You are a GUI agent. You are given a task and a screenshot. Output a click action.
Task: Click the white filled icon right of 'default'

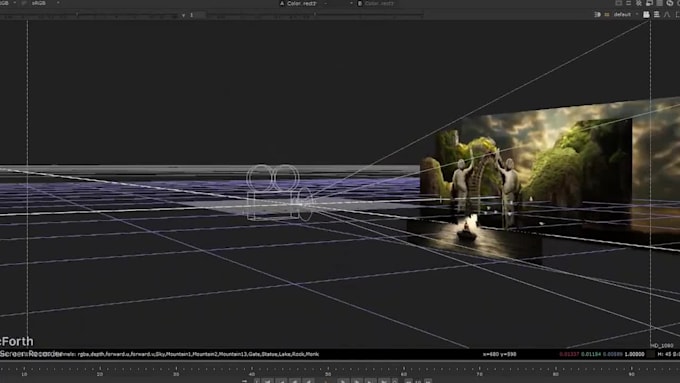click(x=646, y=14)
